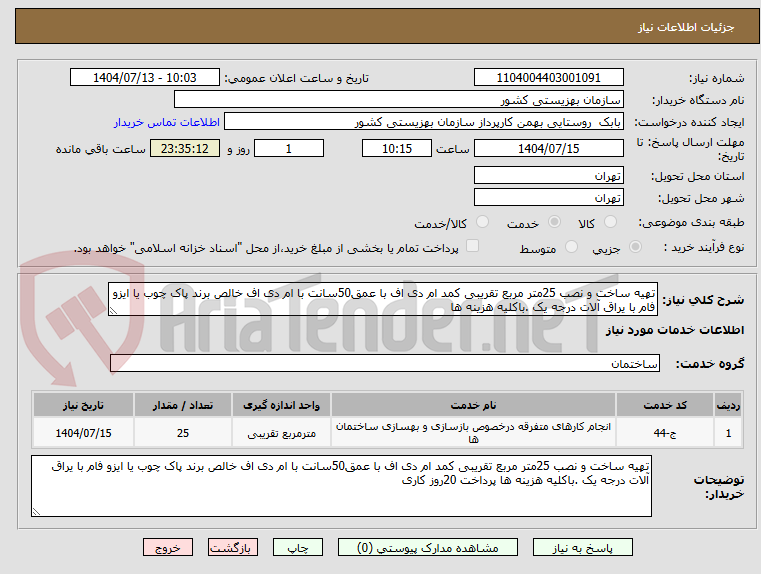Click the unit cell مترمربع تقریبی
Viewport: 761px width, 574px height.
coord(281,433)
